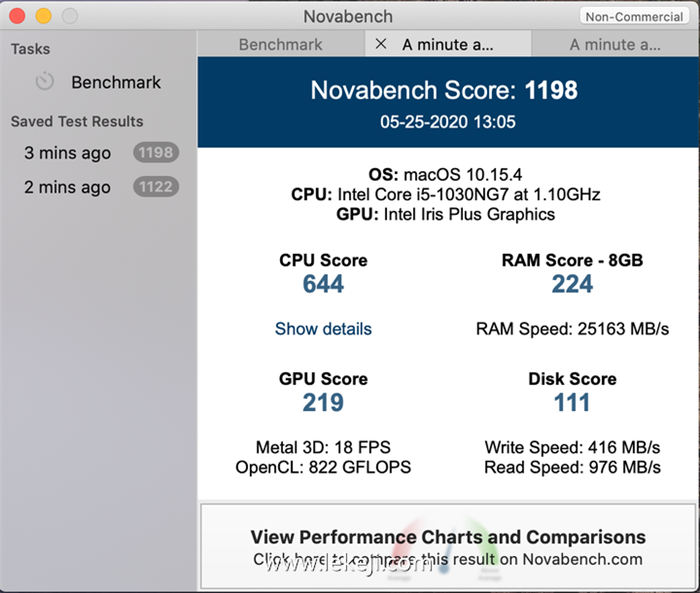Click the OS: macOS 10.15.4 line
Screen dimensions: 700x593
tap(445, 175)
